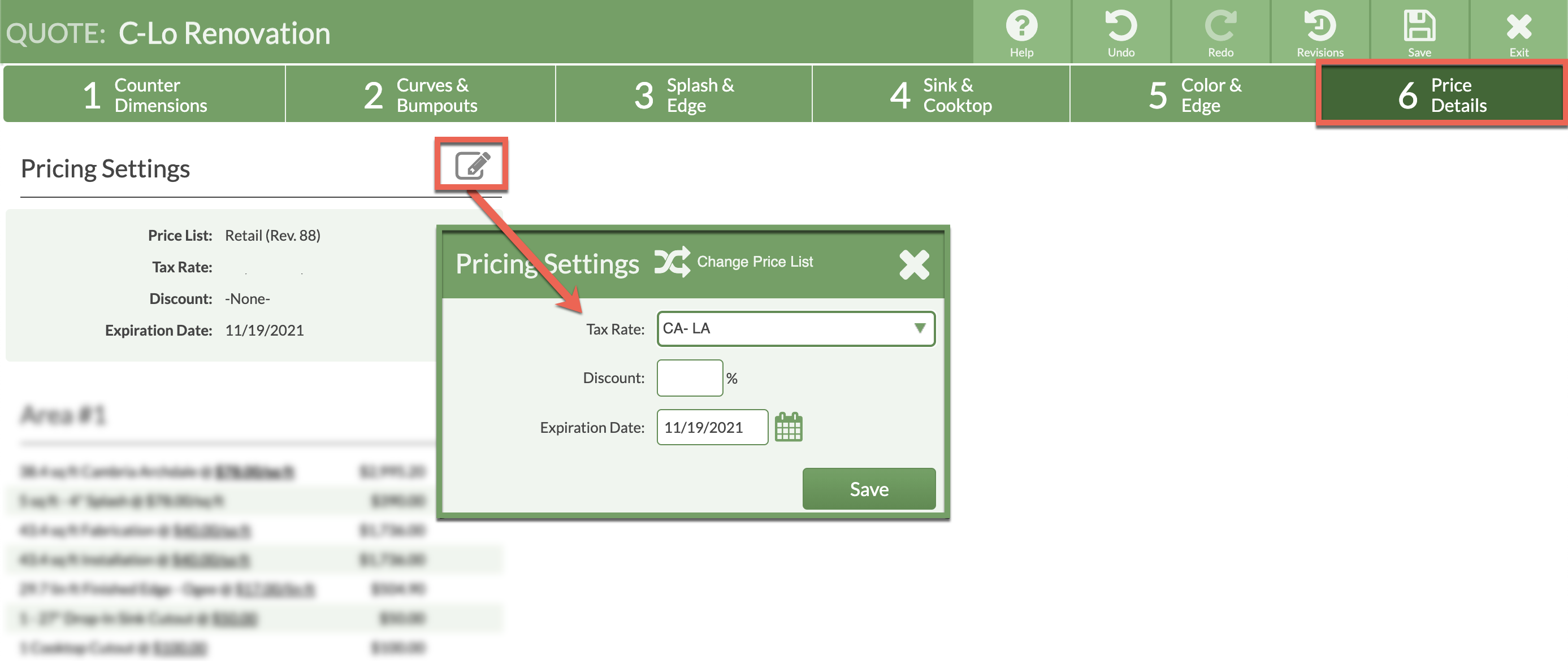This screenshot has height=669, width=1568.
Task: Open the calendar picker for Expiration Date
Action: pyautogui.click(x=790, y=427)
